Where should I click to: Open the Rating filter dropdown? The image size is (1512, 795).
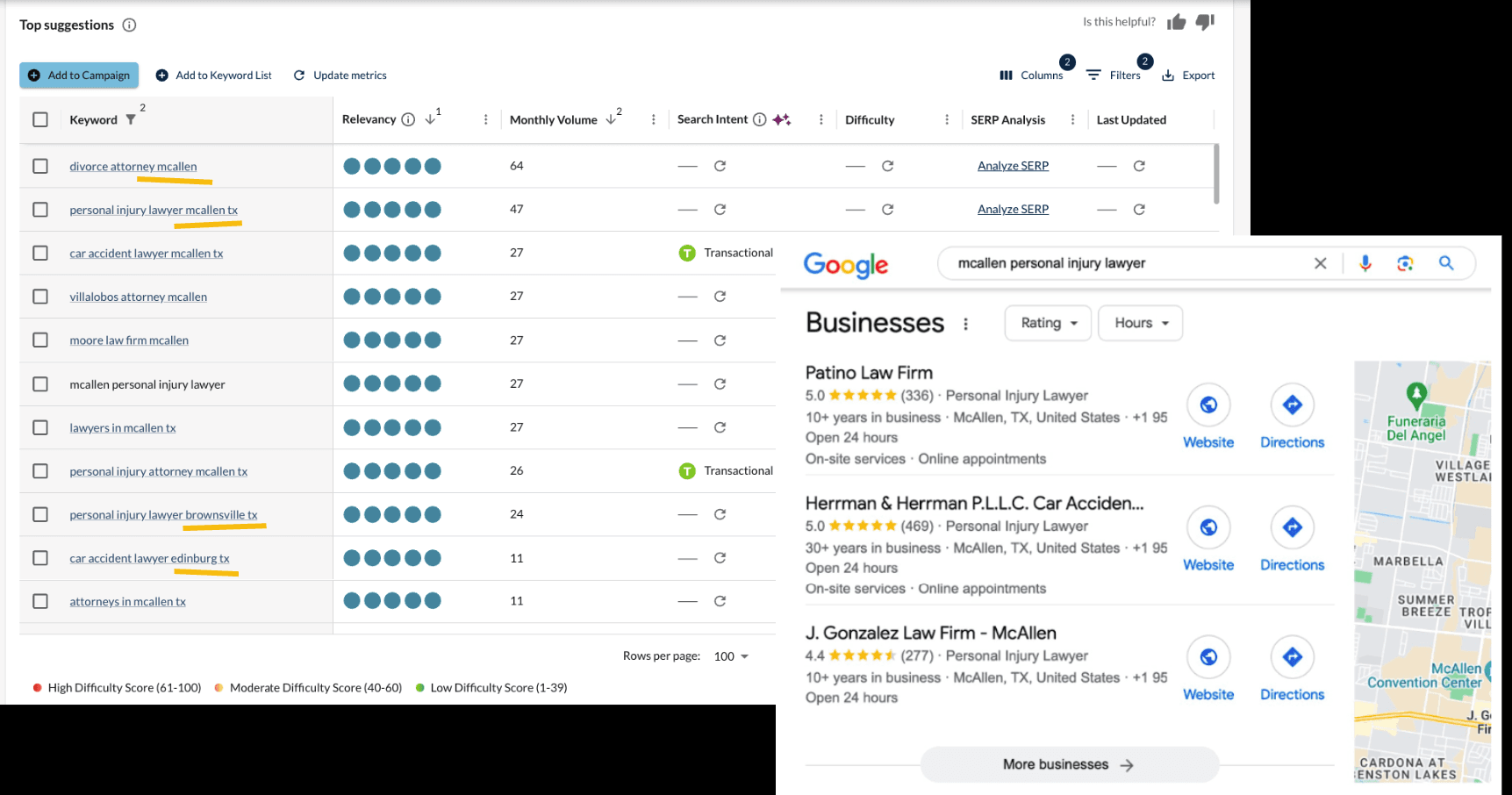(1048, 323)
